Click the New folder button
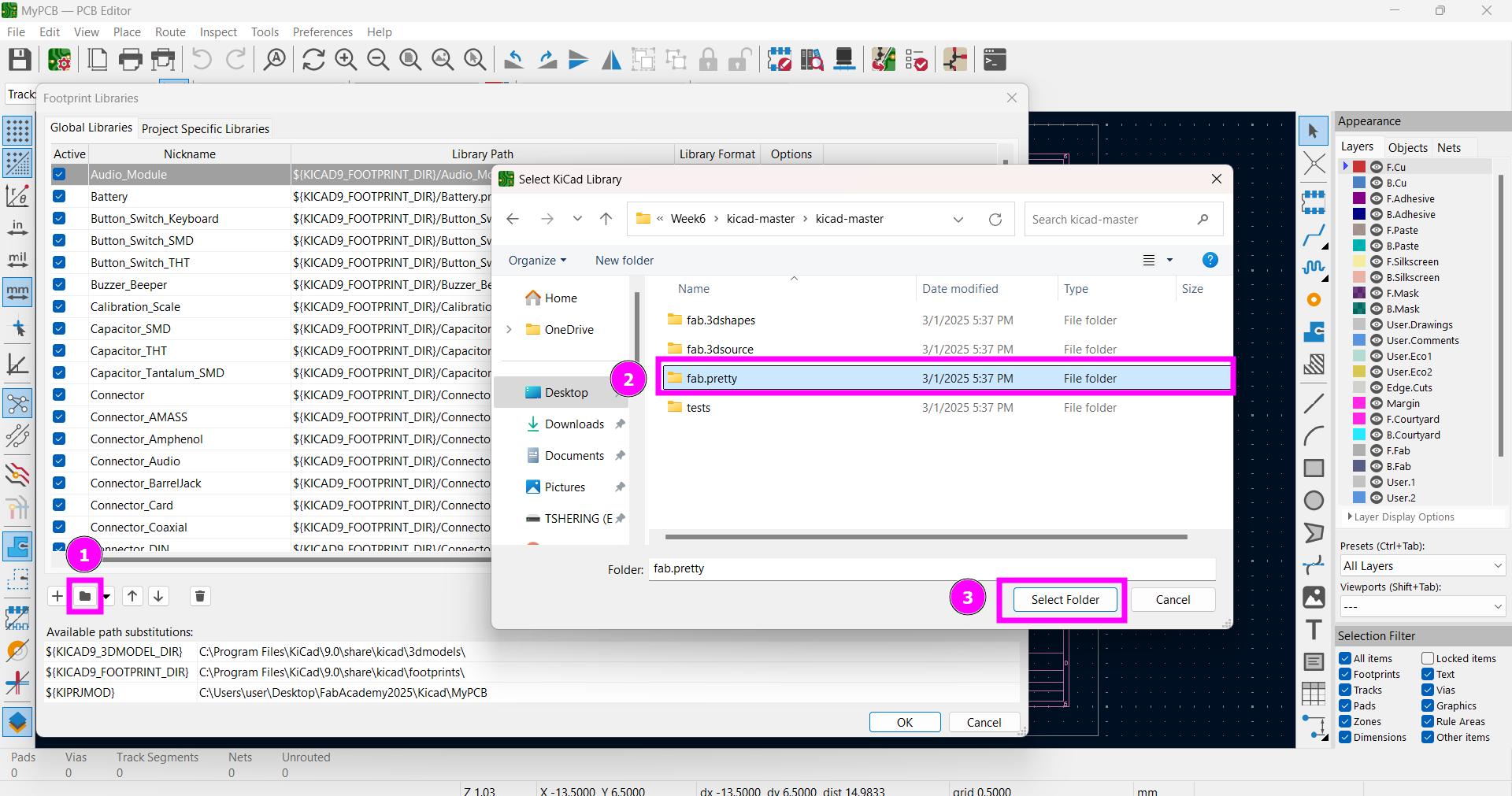 click(x=624, y=260)
